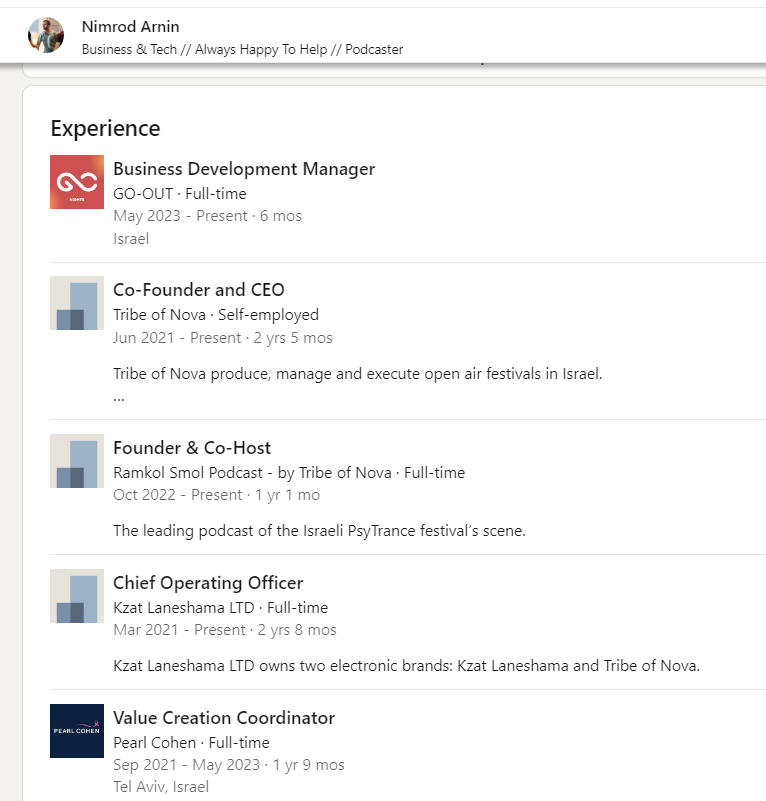The height and width of the screenshot is (801, 766).
Task: Select the May 2023 - Present · 6 mos text
Action: coord(207,216)
